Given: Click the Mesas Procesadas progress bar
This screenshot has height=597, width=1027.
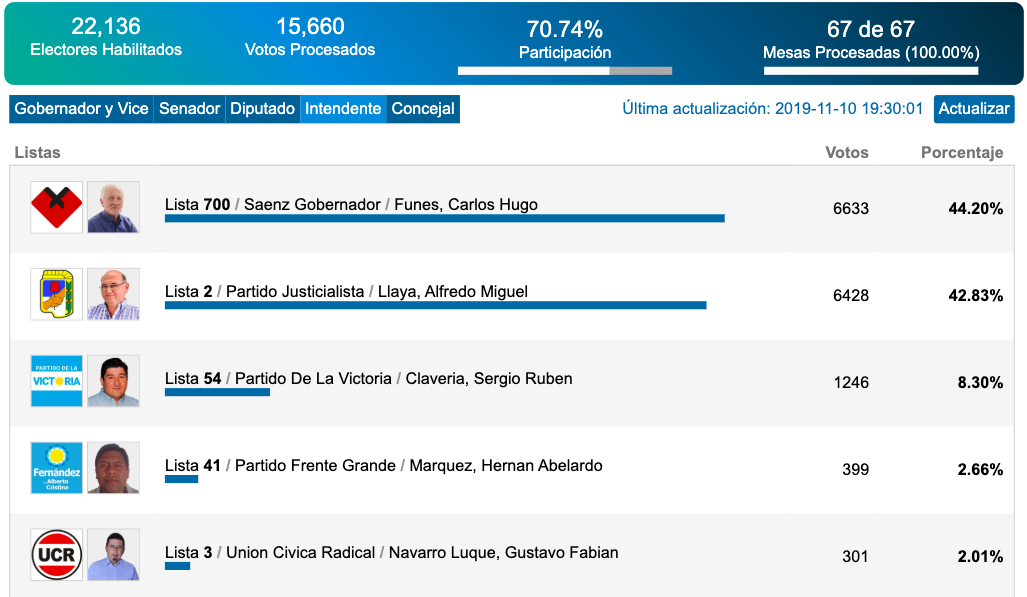Looking at the screenshot, I should (x=871, y=71).
